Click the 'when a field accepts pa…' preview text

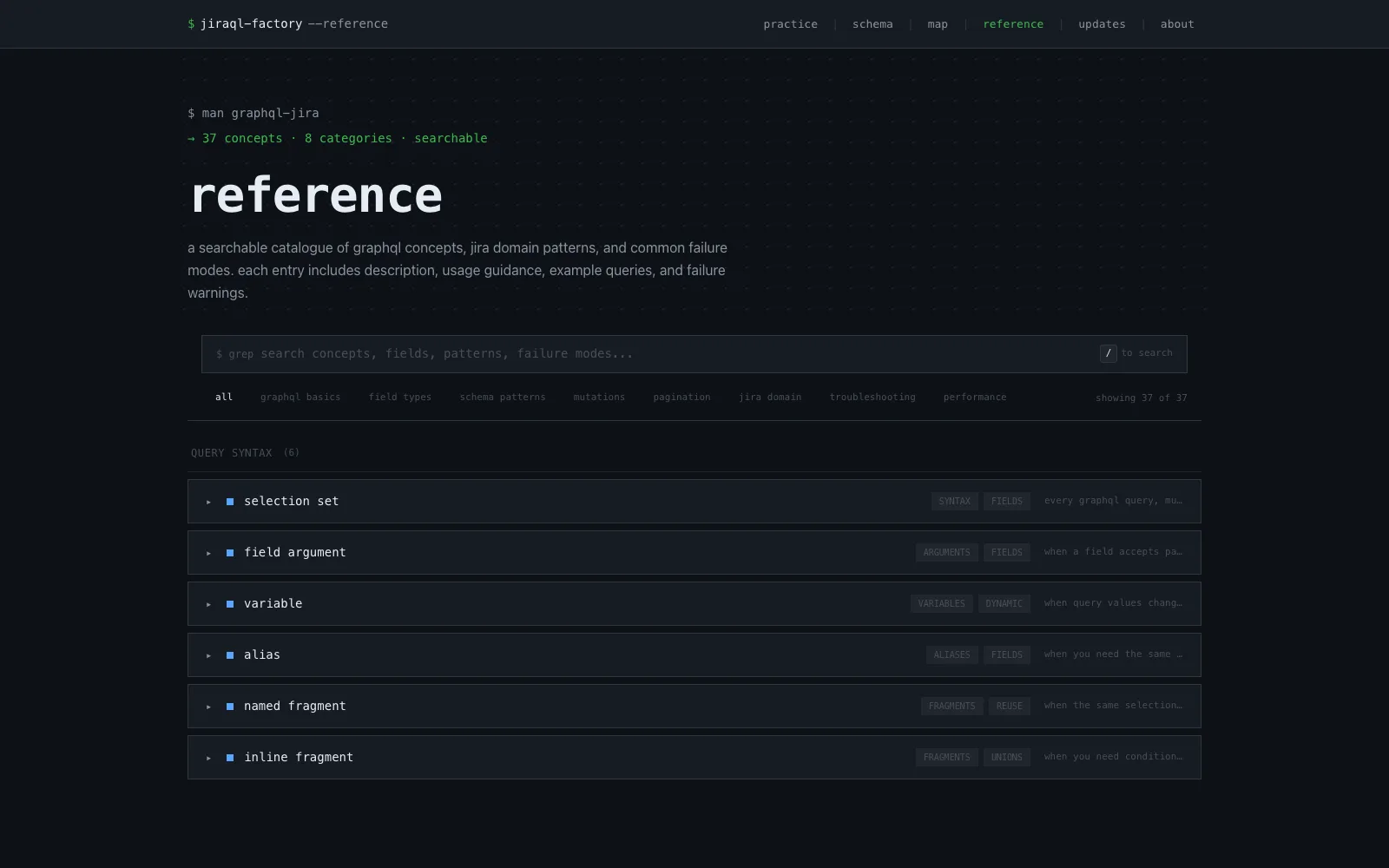(x=1114, y=552)
